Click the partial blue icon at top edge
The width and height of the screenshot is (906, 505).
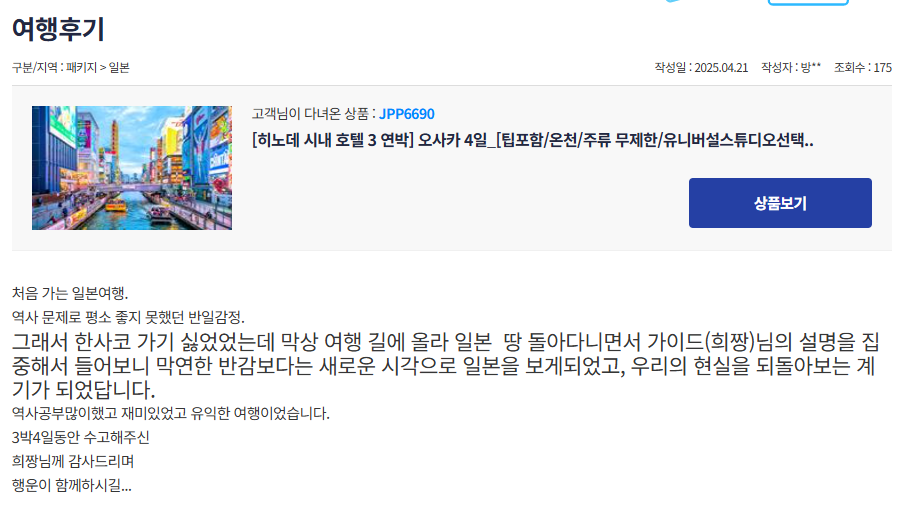pyautogui.click(x=672, y=1)
